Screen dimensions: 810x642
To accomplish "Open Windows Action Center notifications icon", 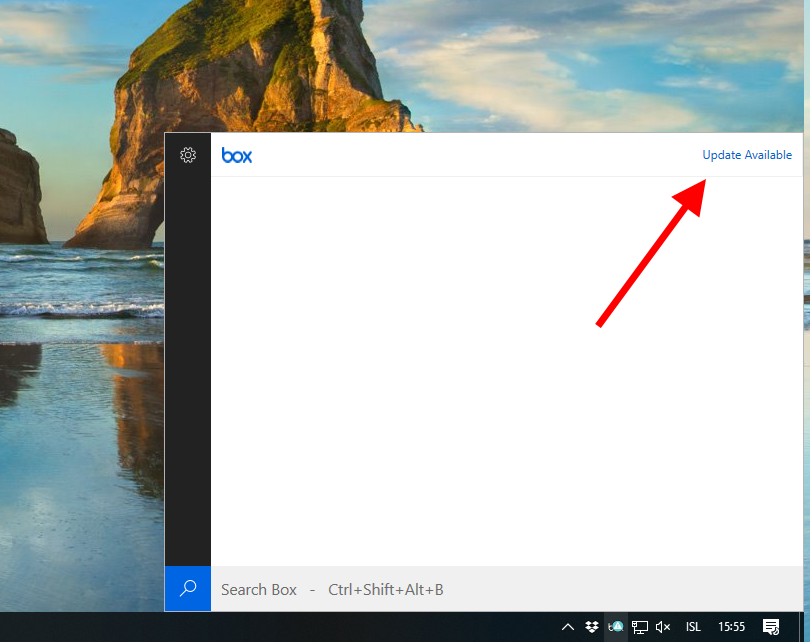I will 771,627.
